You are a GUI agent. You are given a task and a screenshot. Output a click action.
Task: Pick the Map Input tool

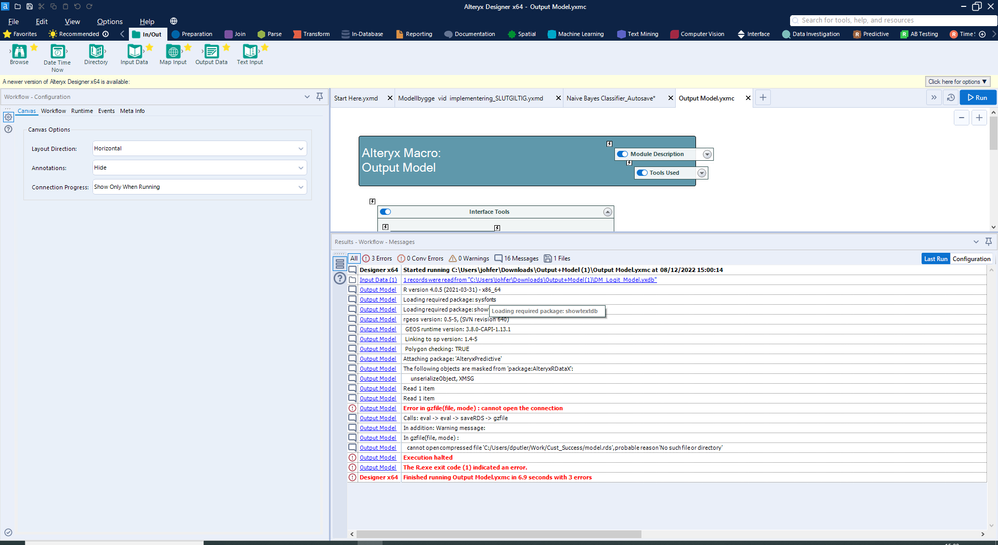pyautogui.click(x=173, y=52)
